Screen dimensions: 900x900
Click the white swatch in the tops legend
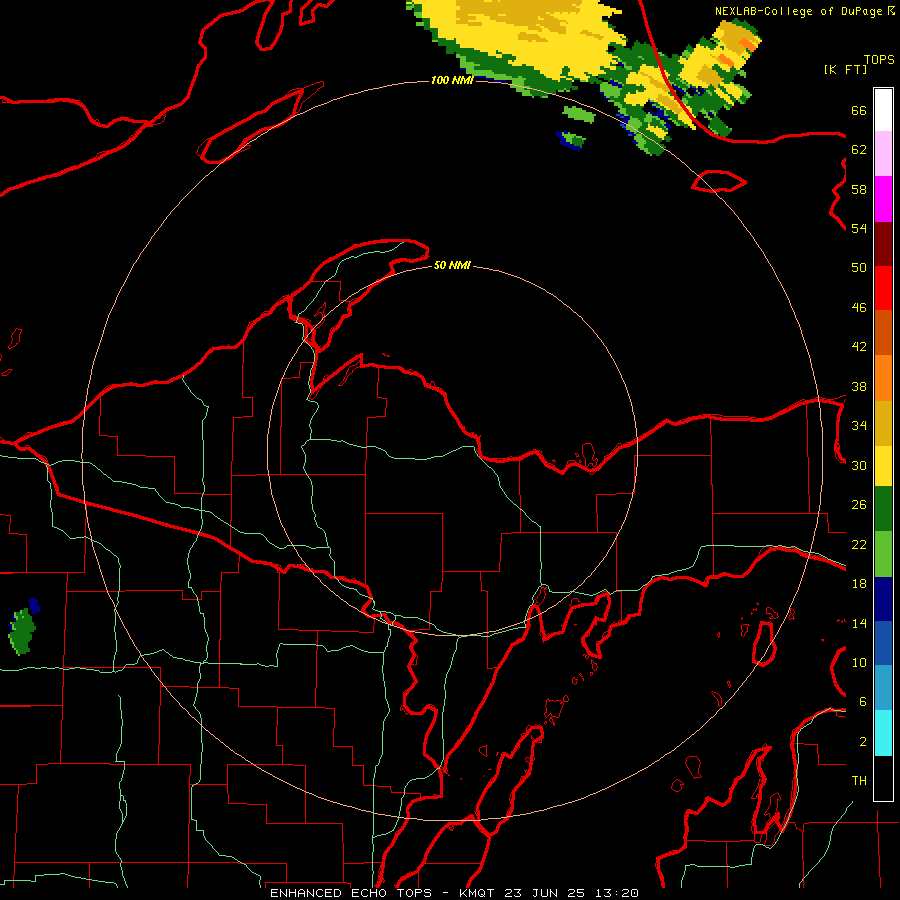coord(883,110)
